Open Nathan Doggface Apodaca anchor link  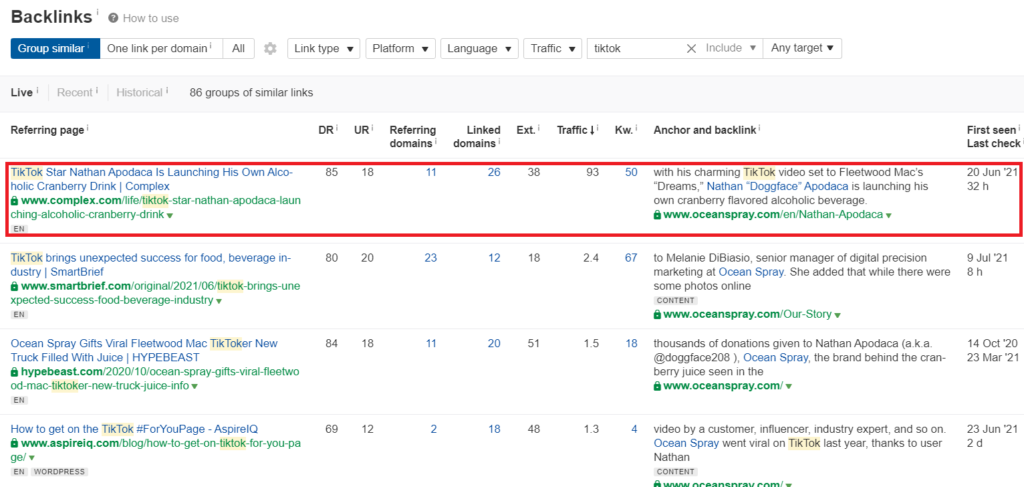click(x=778, y=186)
